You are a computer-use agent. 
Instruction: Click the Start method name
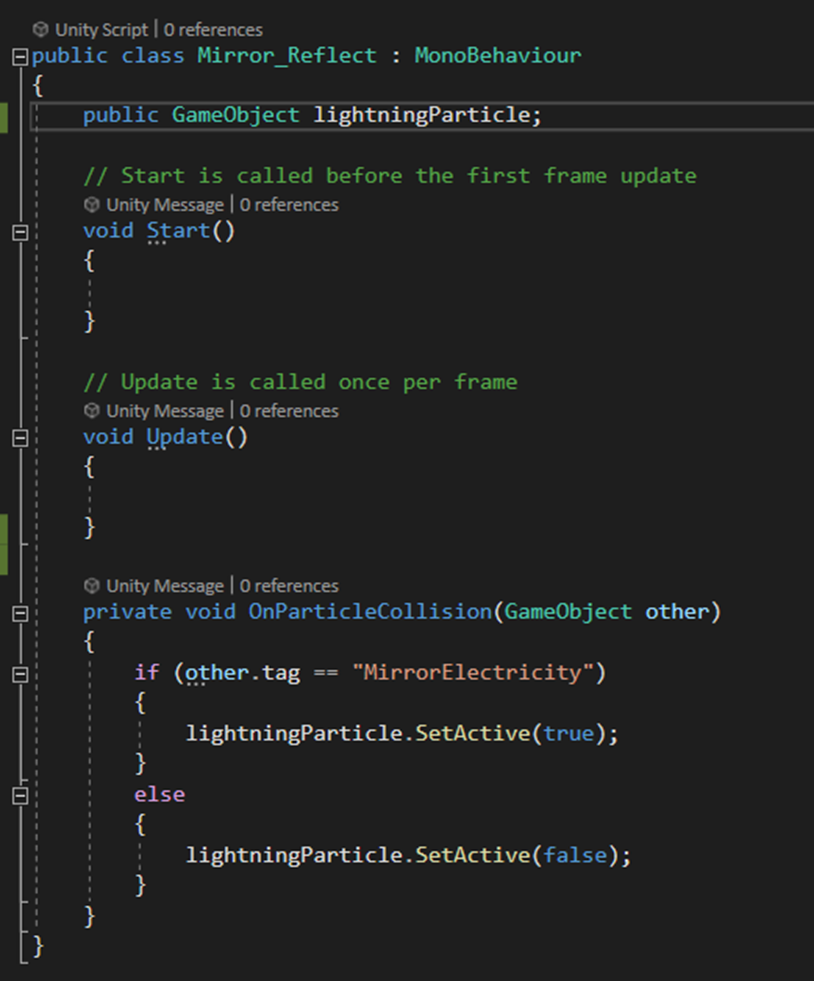point(178,231)
